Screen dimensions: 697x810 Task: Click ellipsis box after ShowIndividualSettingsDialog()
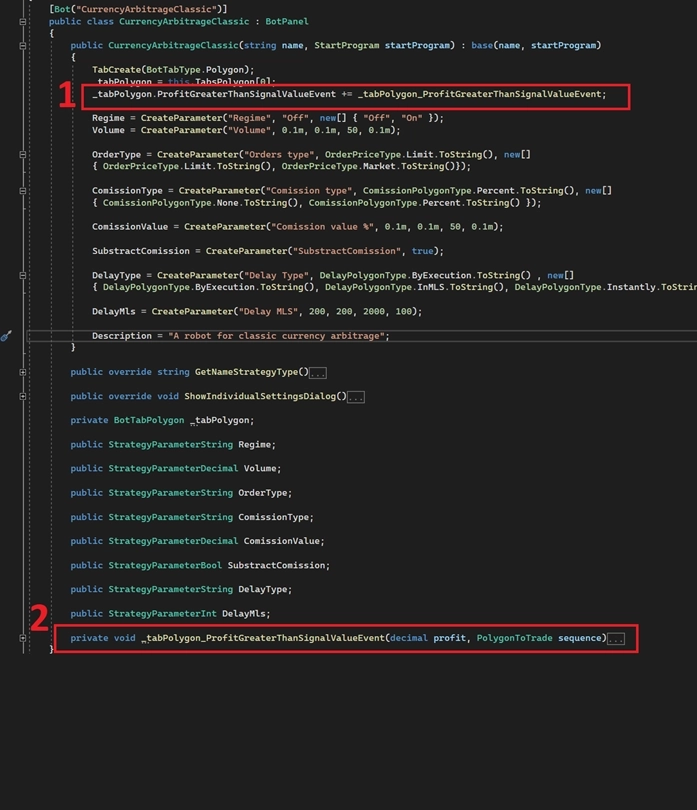click(355, 397)
